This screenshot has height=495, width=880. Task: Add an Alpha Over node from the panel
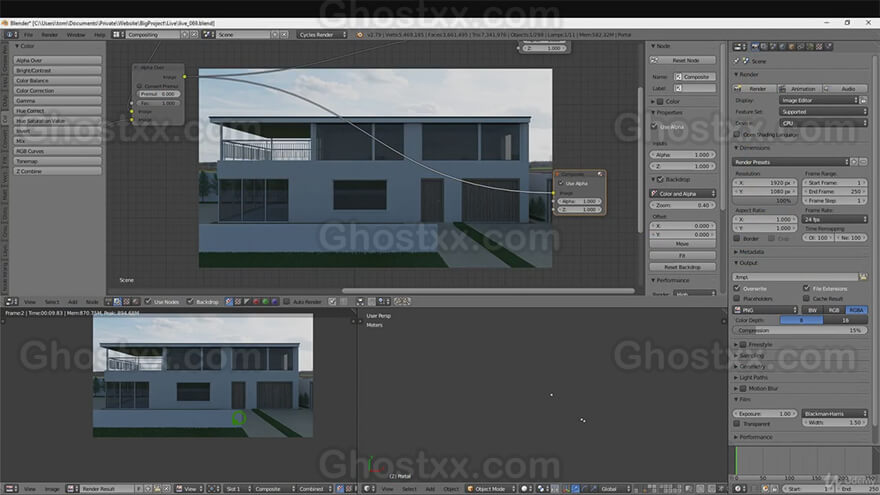(58, 60)
